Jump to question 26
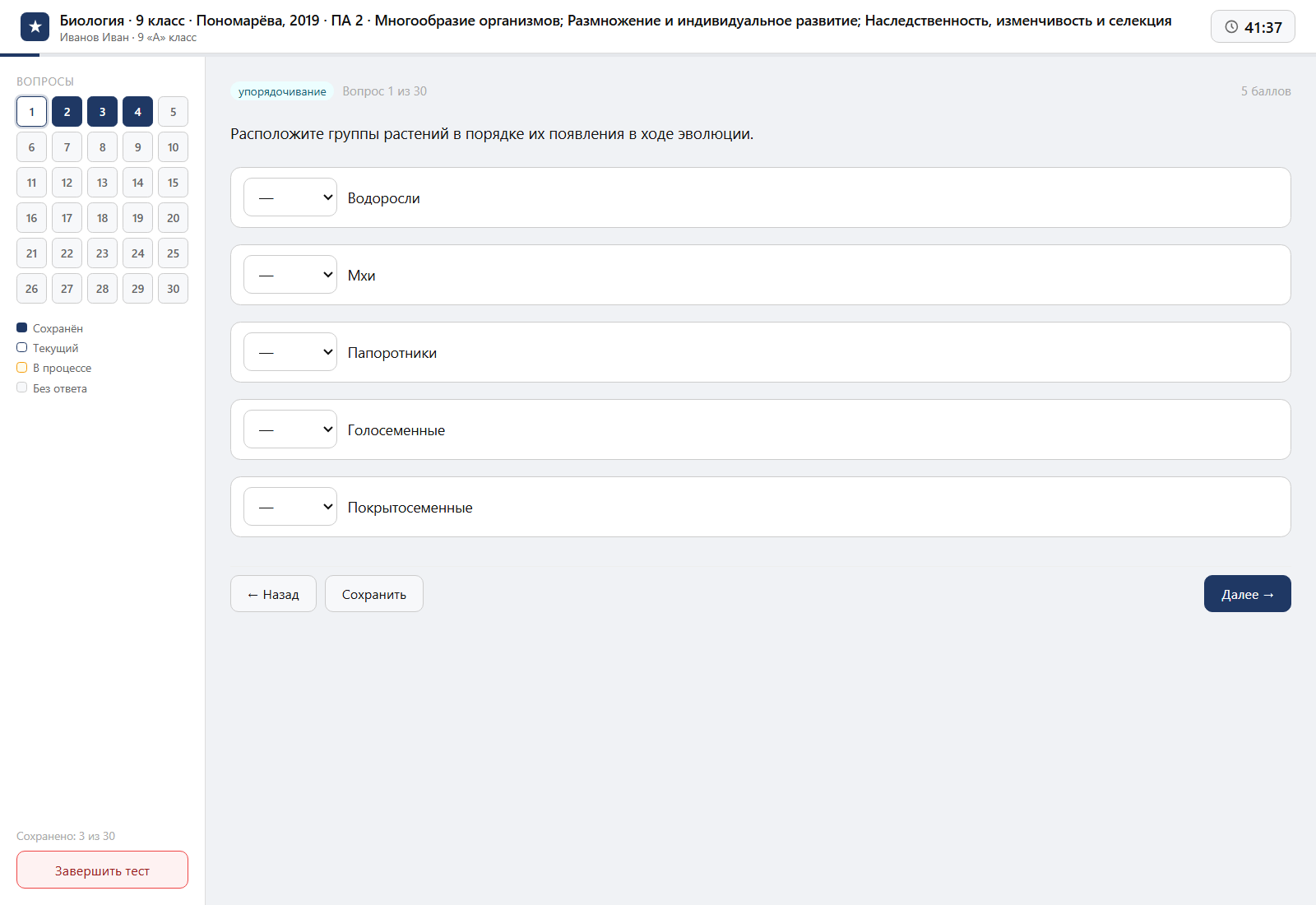The height and width of the screenshot is (905, 1316). click(31, 289)
